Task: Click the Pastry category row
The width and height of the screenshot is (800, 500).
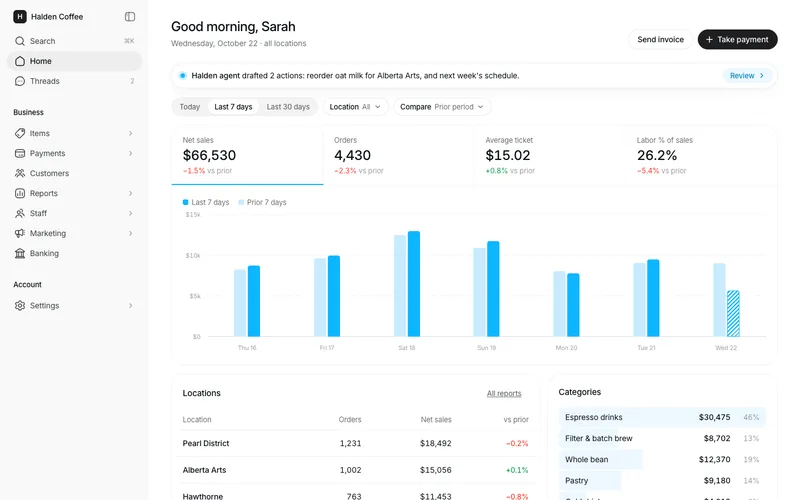Action: click(x=662, y=481)
